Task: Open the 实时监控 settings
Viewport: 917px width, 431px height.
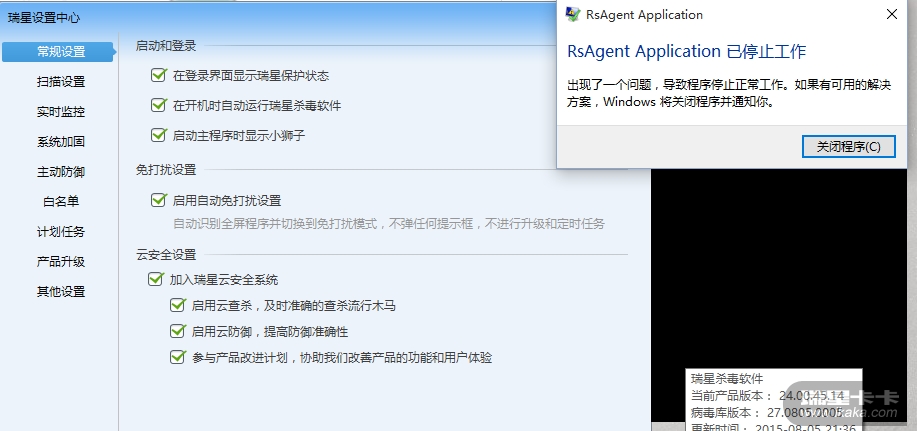Action: point(61,112)
